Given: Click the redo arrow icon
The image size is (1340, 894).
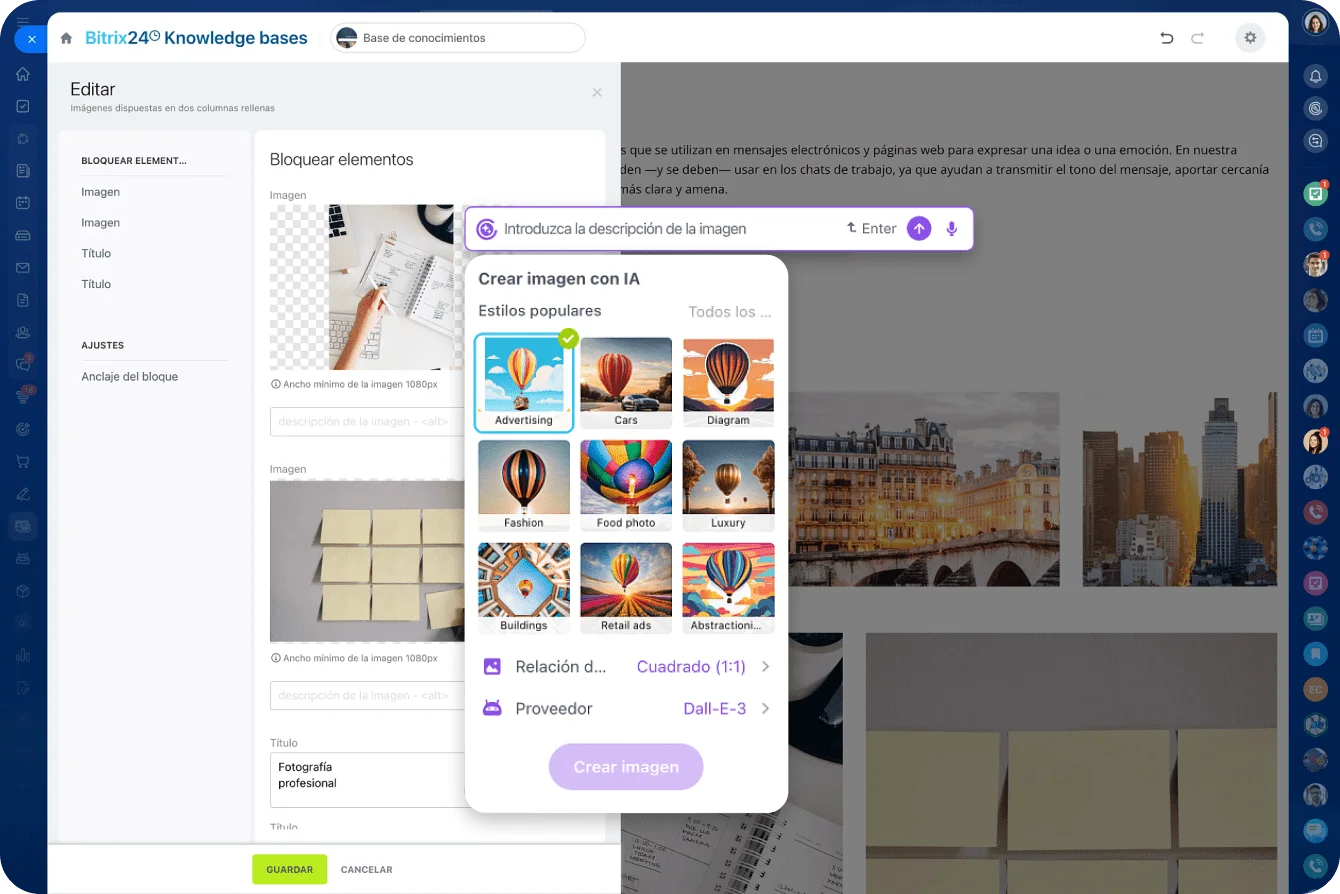Looking at the screenshot, I should (x=1197, y=38).
